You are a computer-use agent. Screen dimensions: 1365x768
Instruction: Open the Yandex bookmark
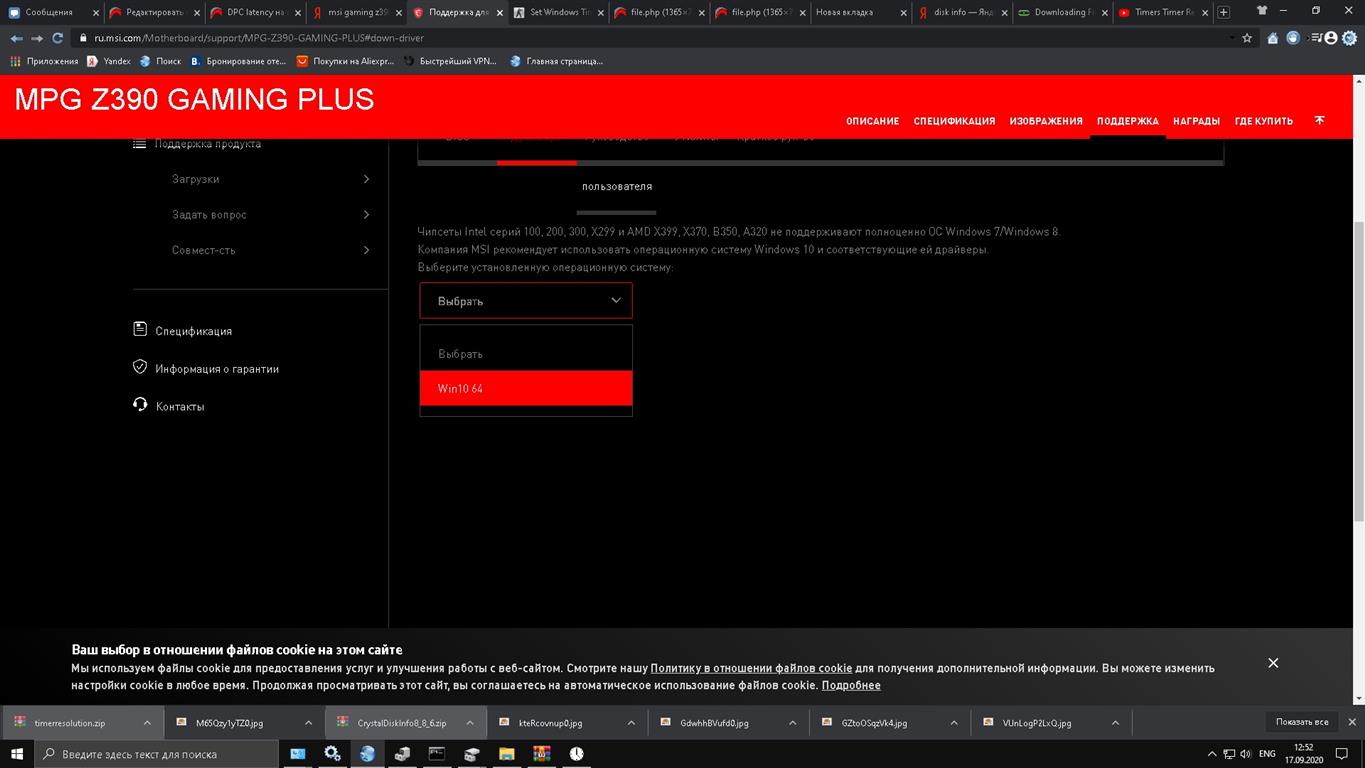(109, 61)
